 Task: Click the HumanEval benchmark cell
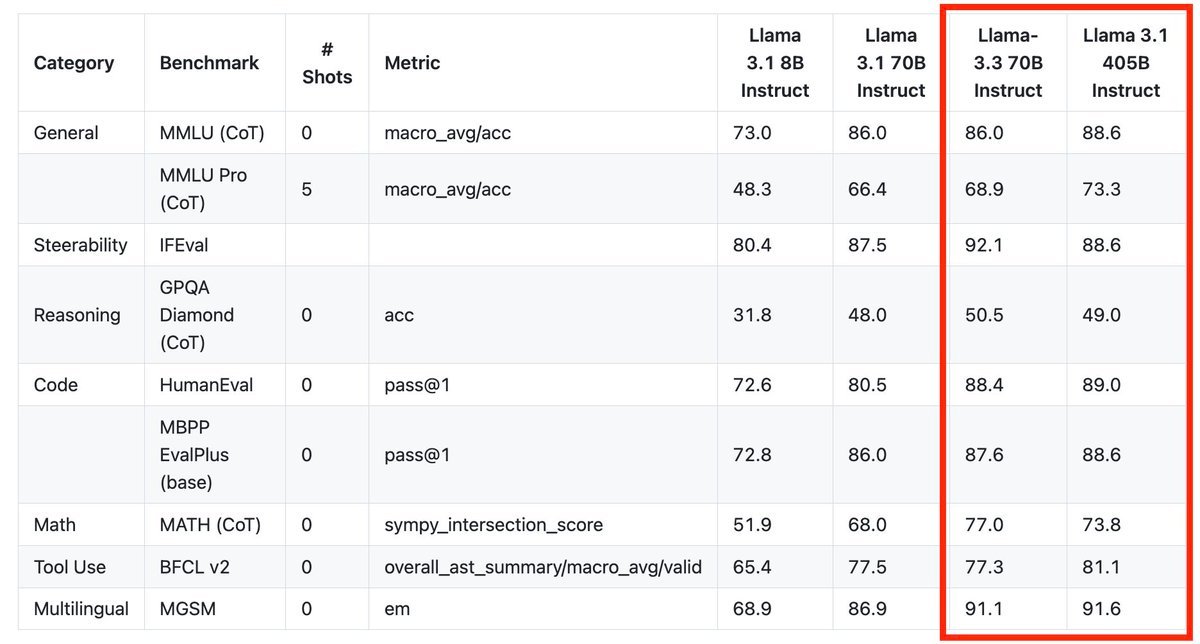206,385
